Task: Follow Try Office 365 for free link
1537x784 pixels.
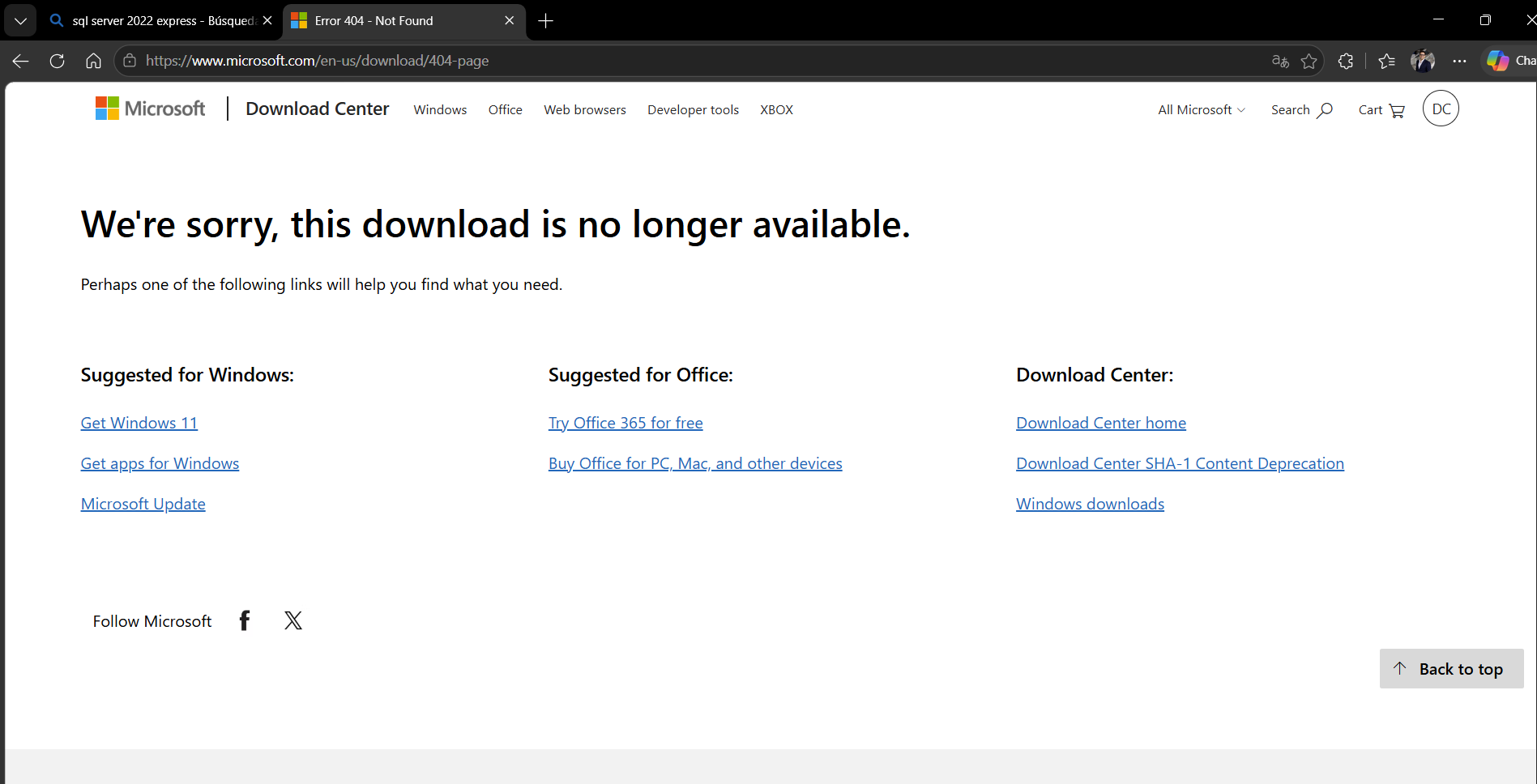Action: [625, 423]
